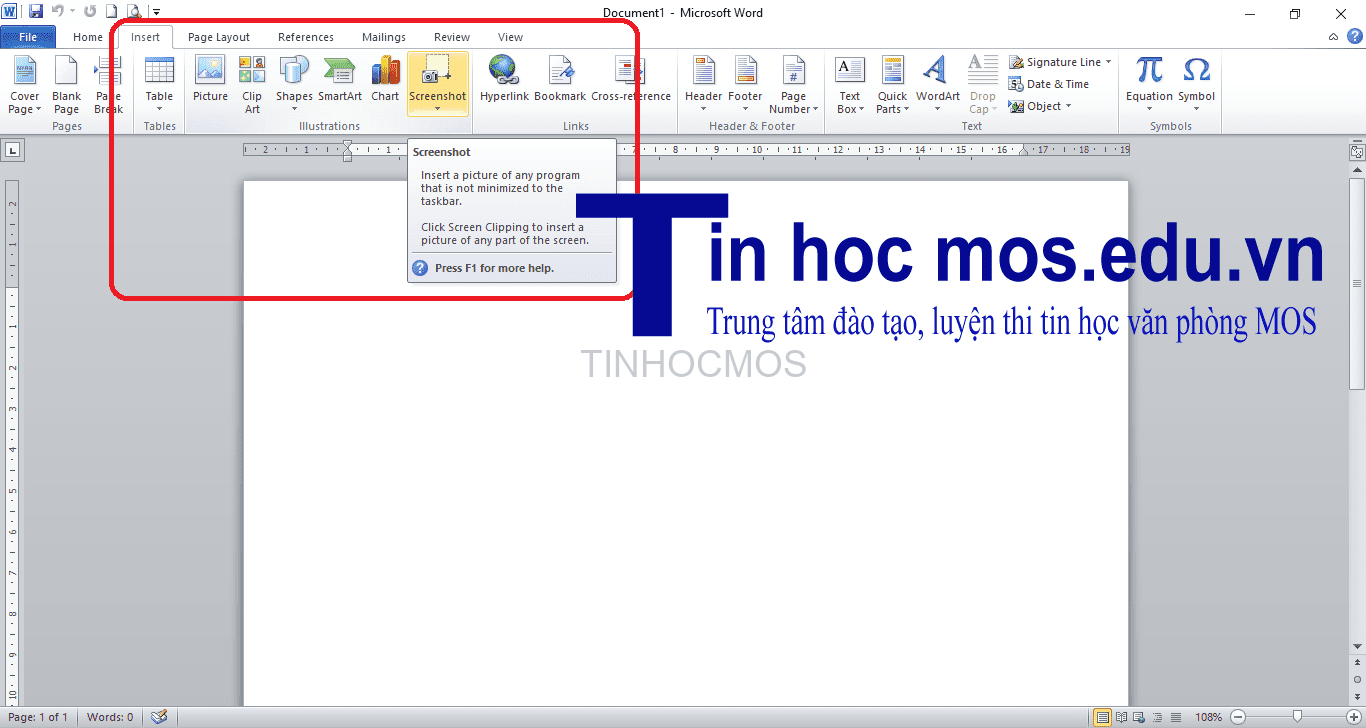Open the Table dropdown
This screenshot has width=1366, height=728.
pos(159,85)
